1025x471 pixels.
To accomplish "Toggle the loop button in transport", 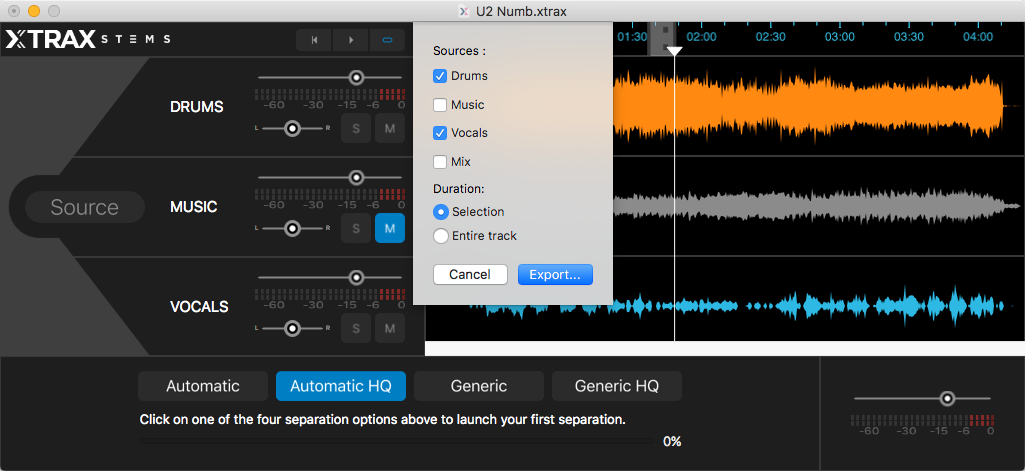I will 387,40.
